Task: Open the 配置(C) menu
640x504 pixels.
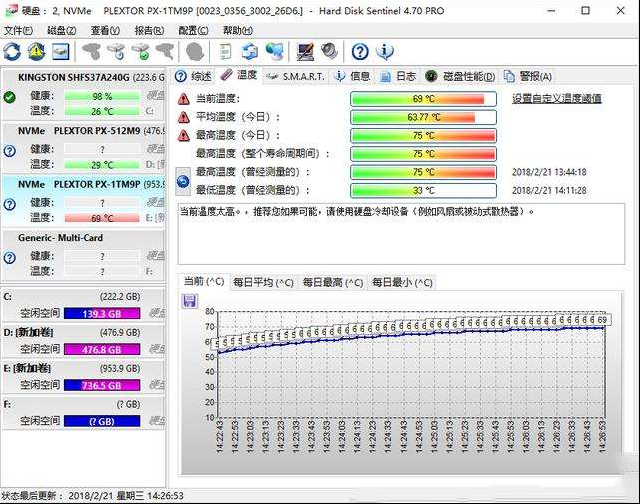Action: pos(193,30)
